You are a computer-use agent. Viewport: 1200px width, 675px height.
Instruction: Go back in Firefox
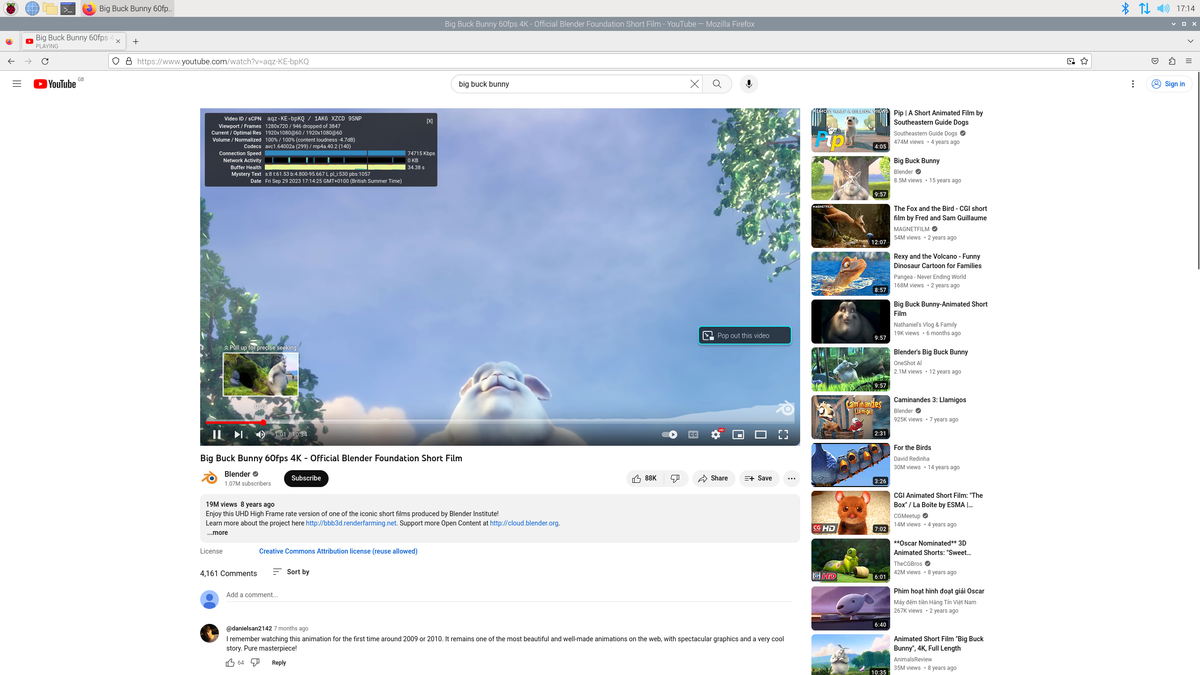pyautogui.click(x=11, y=61)
